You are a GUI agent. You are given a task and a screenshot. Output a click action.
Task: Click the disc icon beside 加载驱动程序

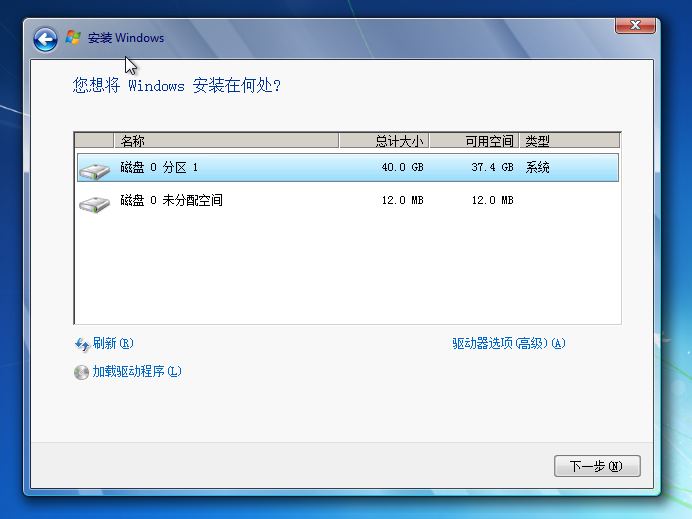point(81,372)
